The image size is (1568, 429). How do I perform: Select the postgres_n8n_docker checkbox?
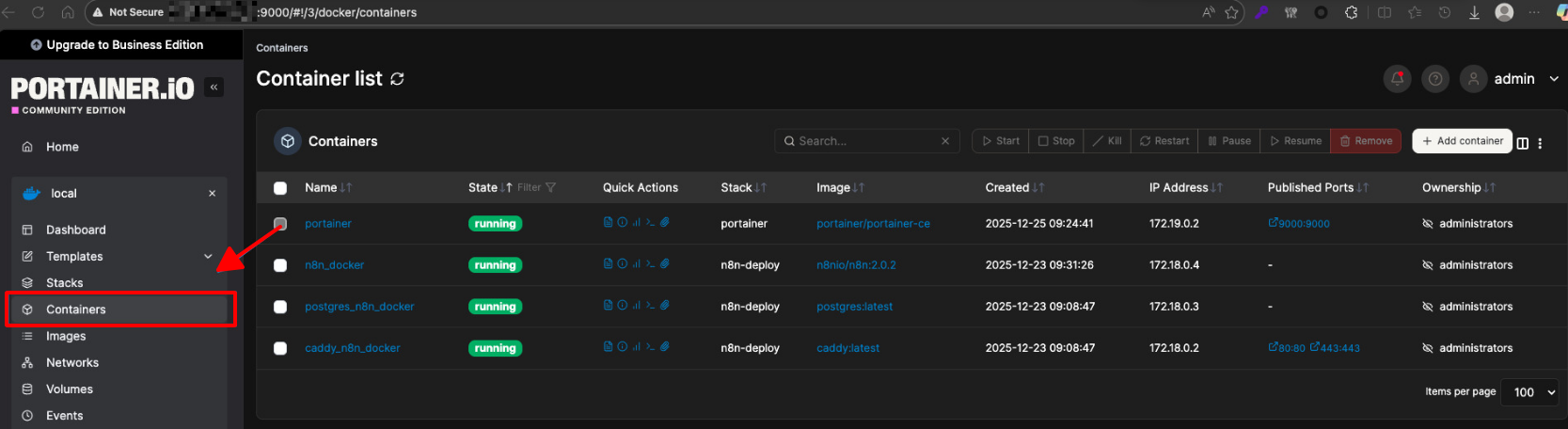(x=280, y=307)
